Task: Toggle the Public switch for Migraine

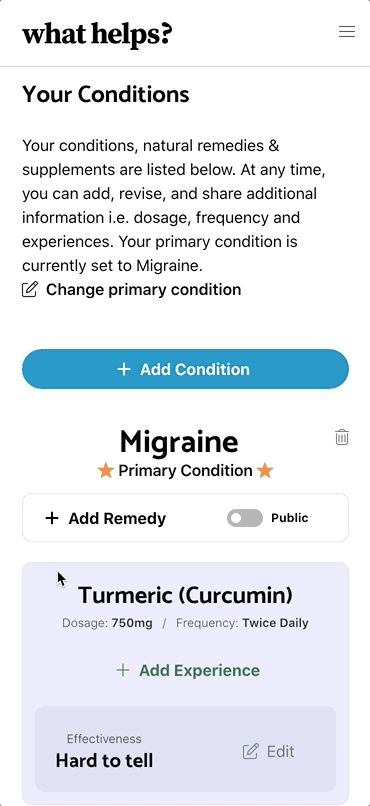Action: click(x=245, y=518)
